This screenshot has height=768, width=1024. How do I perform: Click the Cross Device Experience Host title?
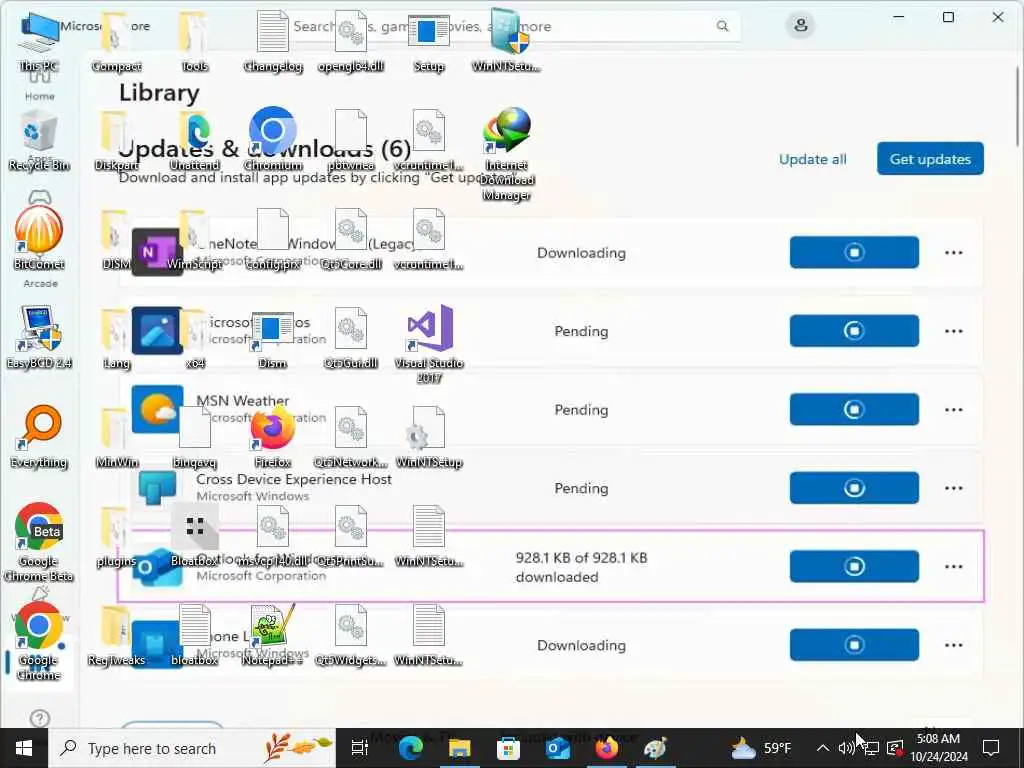pyautogui.click(x=294, y=479)
